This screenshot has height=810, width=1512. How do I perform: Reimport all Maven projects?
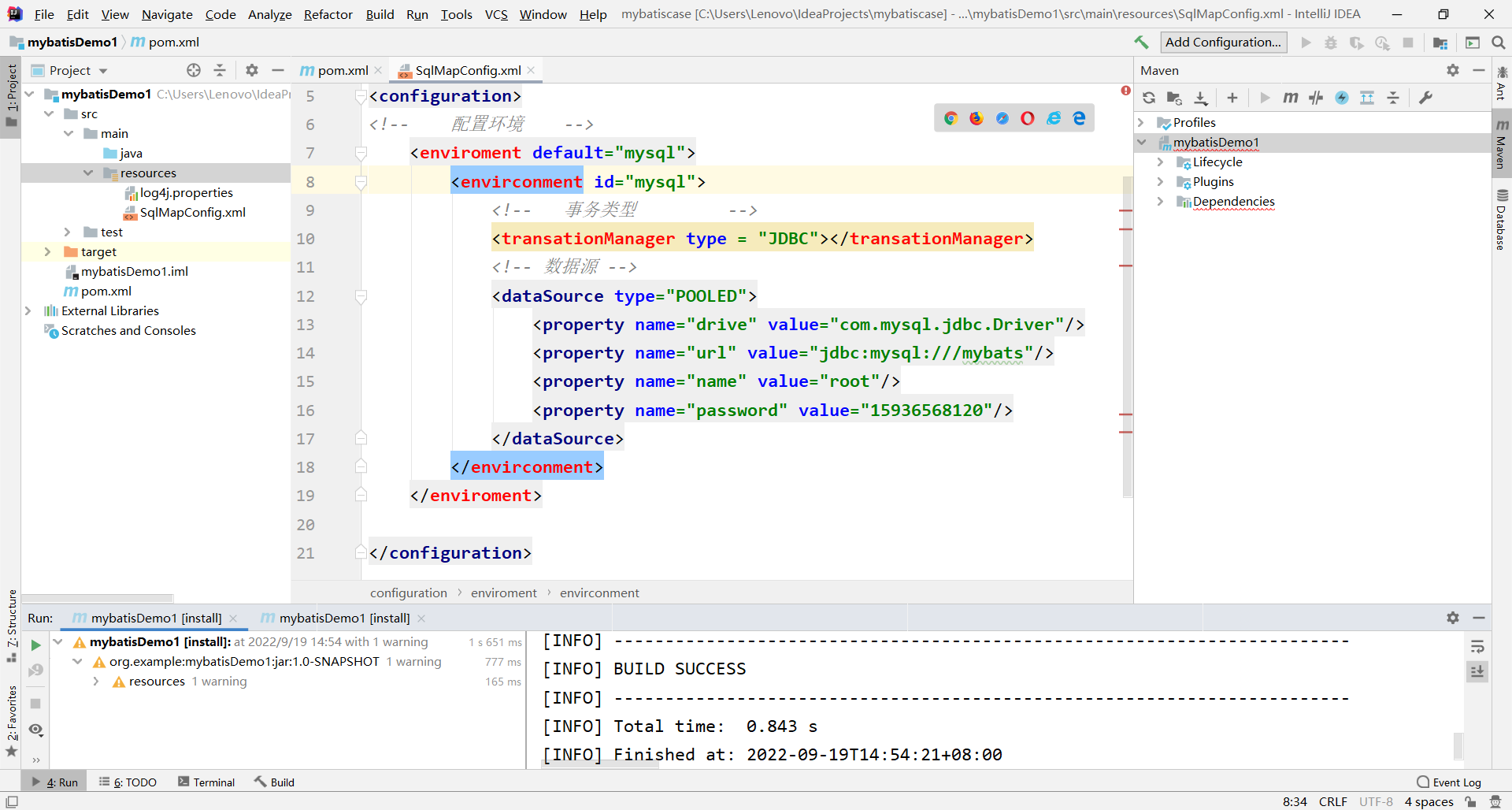(1149, 98)
